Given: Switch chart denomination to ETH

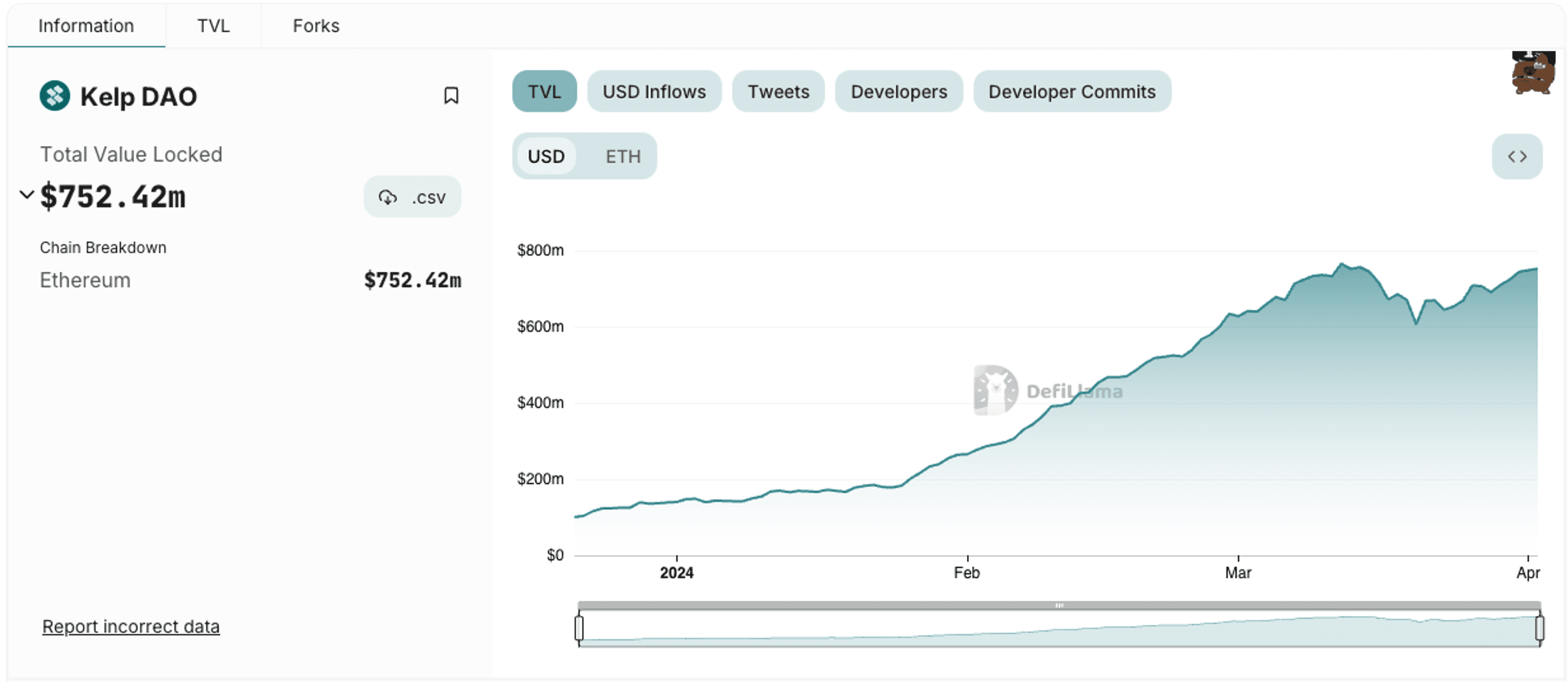Looking at the screenshot, I should point(623,157).
